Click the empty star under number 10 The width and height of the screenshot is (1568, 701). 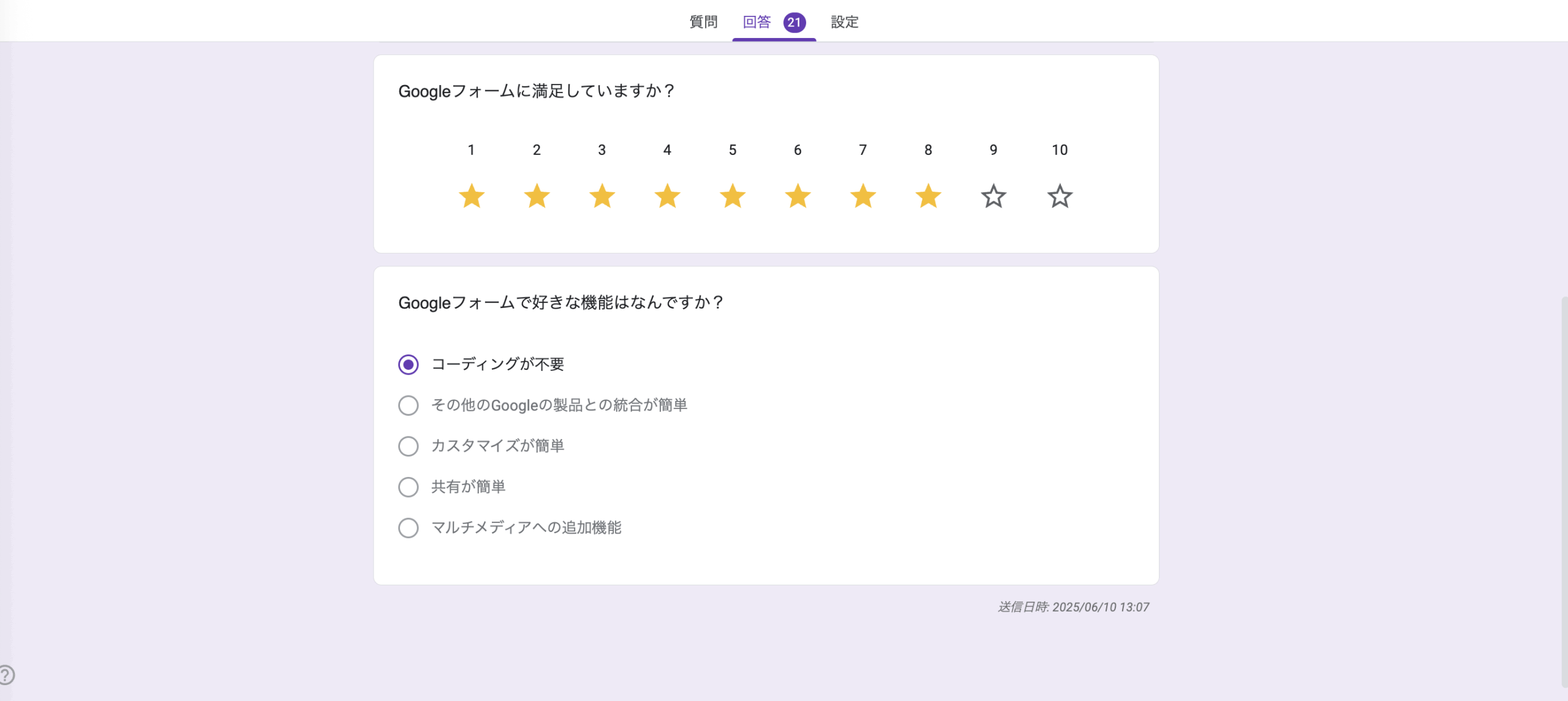click(x=1060, y=196)
